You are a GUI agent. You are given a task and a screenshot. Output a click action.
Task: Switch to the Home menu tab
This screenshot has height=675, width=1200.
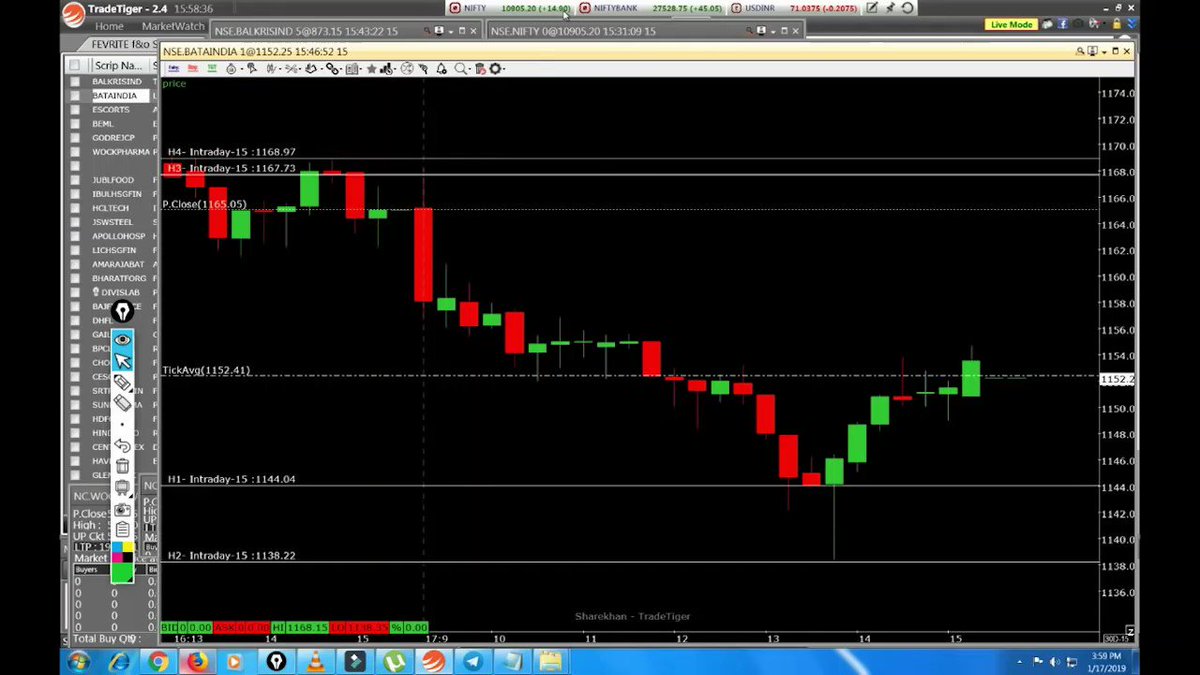click(109, 26)
